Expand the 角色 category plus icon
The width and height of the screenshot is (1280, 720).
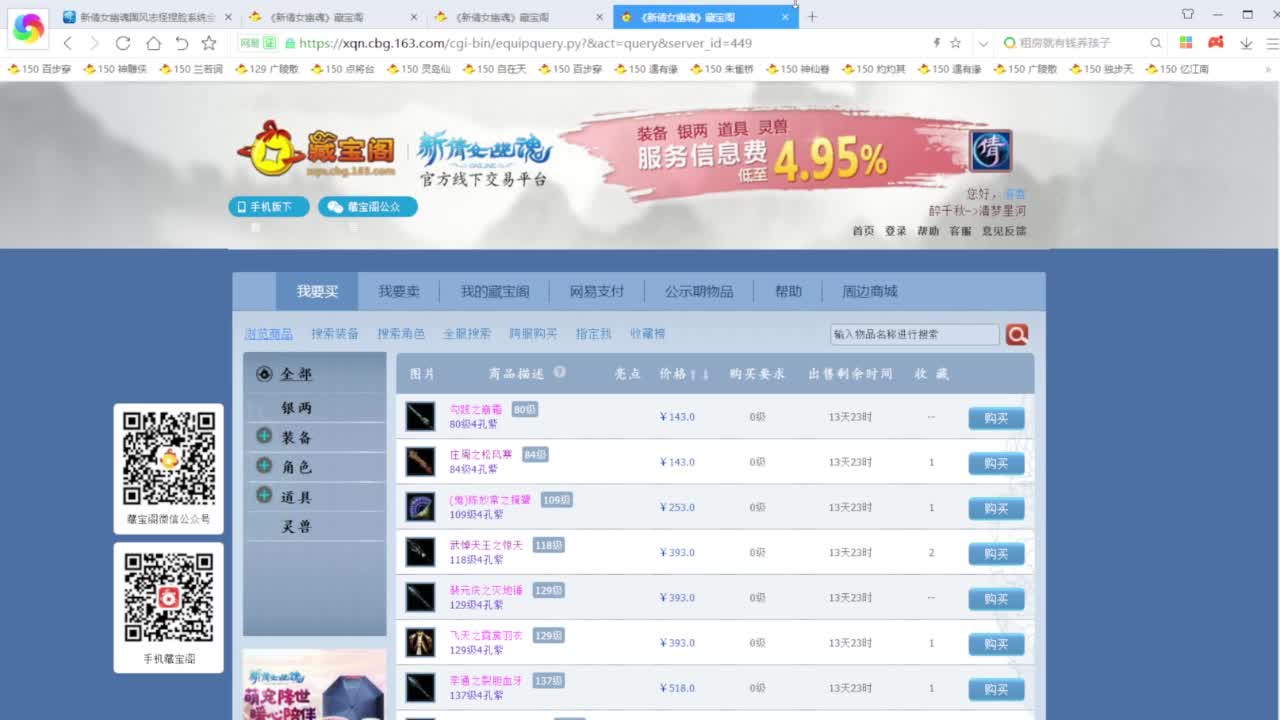(x=264, y=466)
